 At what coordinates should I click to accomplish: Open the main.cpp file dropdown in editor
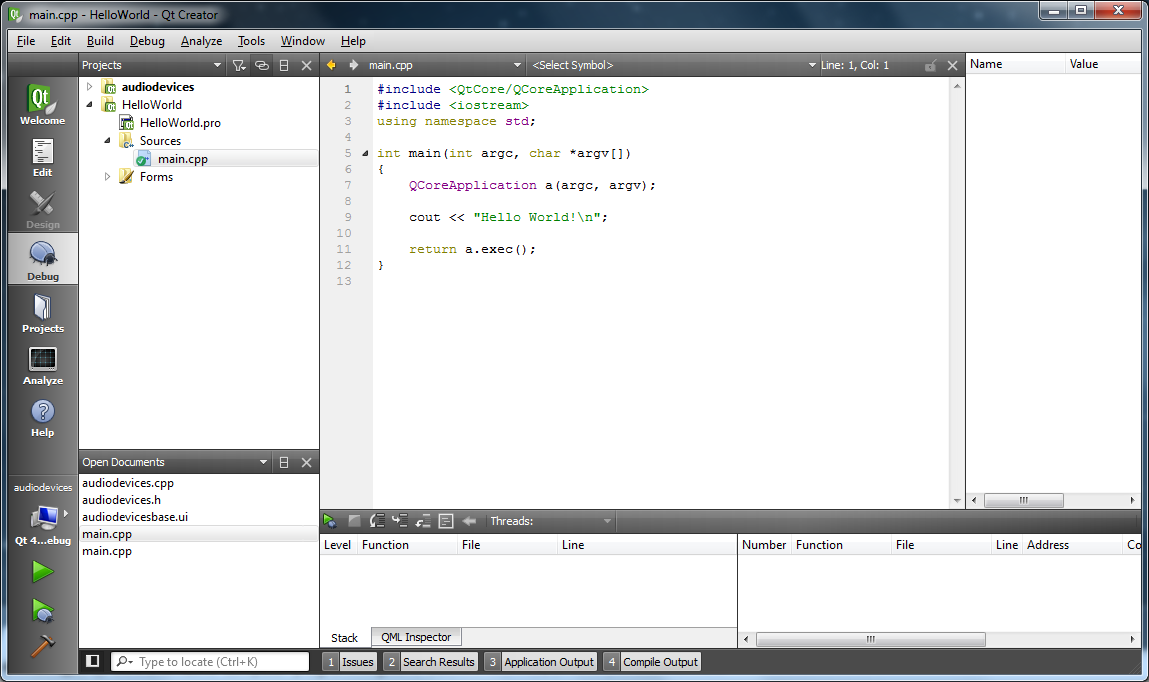click(444, 65)
